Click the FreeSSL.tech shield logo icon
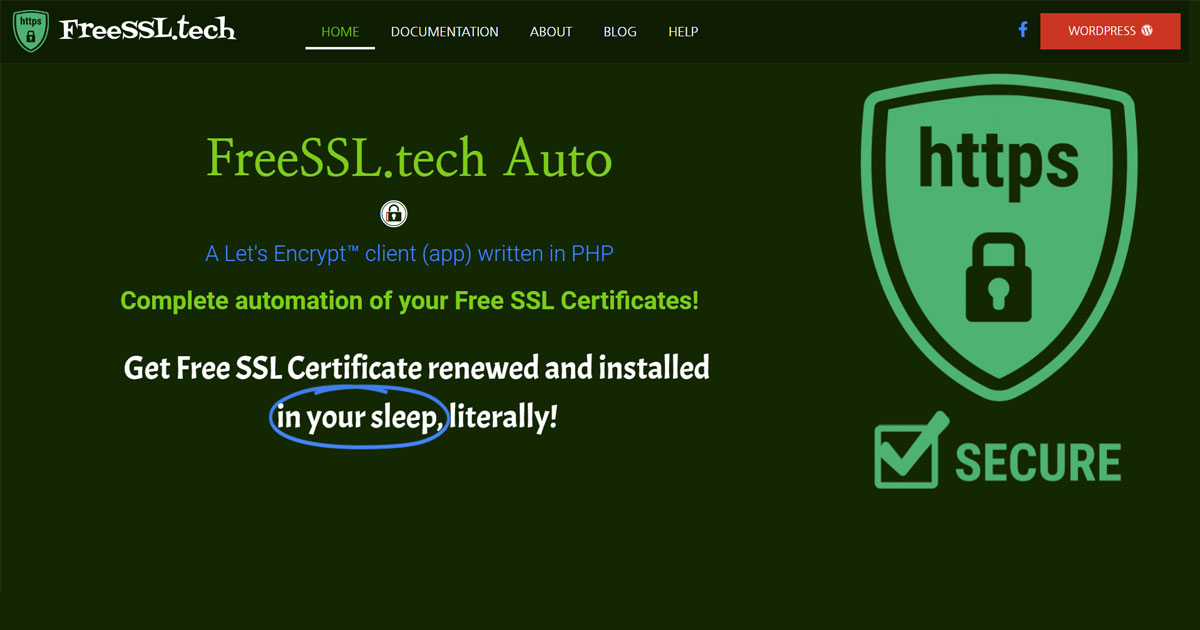The width and height of the screenshot is (1200, 630). [x=30, y=31]
